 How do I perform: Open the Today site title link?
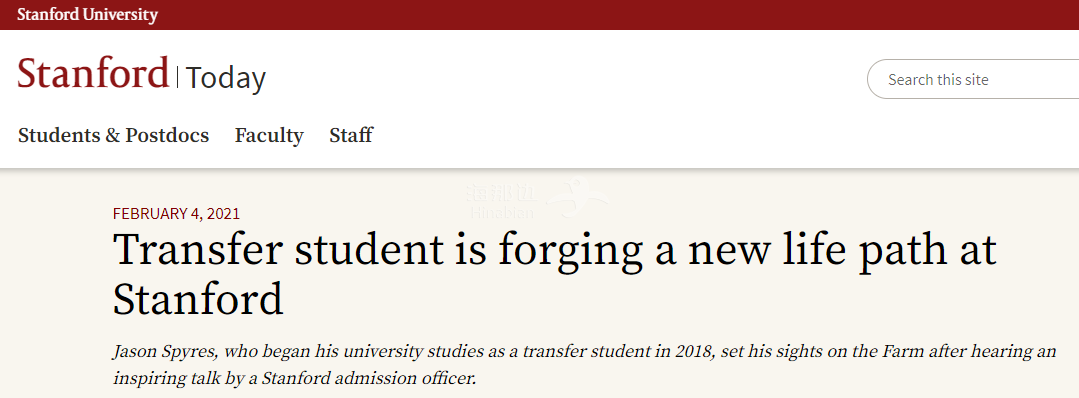click(226, 78)
